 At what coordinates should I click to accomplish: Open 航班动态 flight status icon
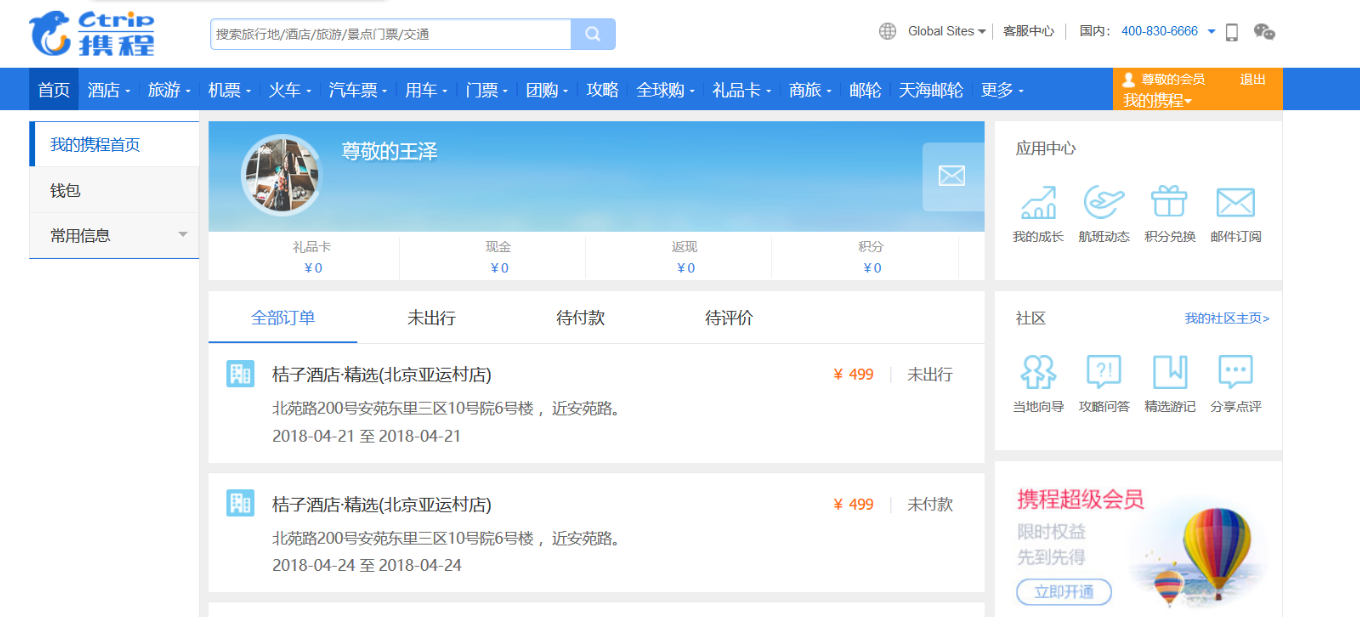1104,203
